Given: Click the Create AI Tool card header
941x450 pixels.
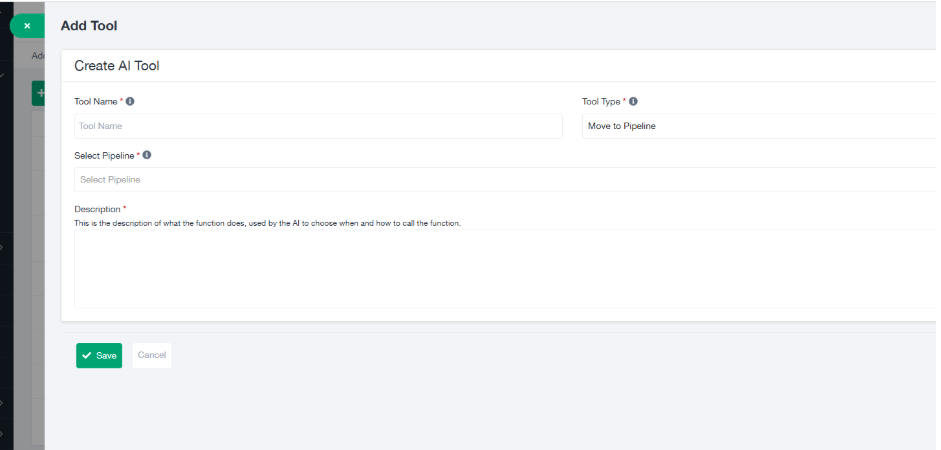Looking at the screenshot, I should click(x=117, y=66).
